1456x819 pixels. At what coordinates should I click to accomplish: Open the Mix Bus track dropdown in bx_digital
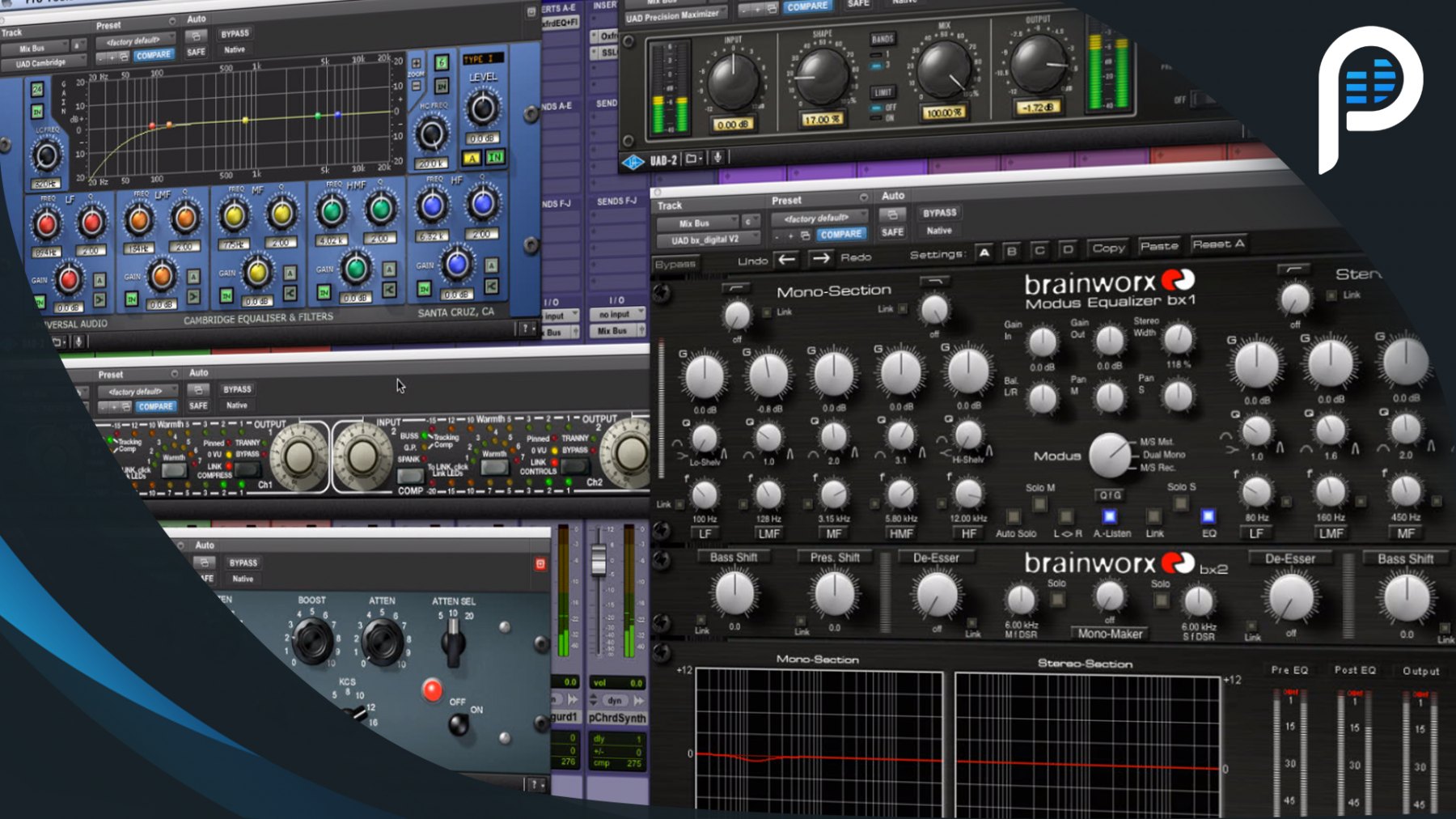point(696,223)
